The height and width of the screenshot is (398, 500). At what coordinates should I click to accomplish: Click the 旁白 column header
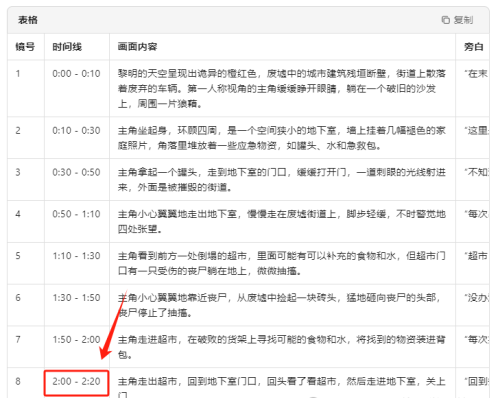(x=474, y=47)
